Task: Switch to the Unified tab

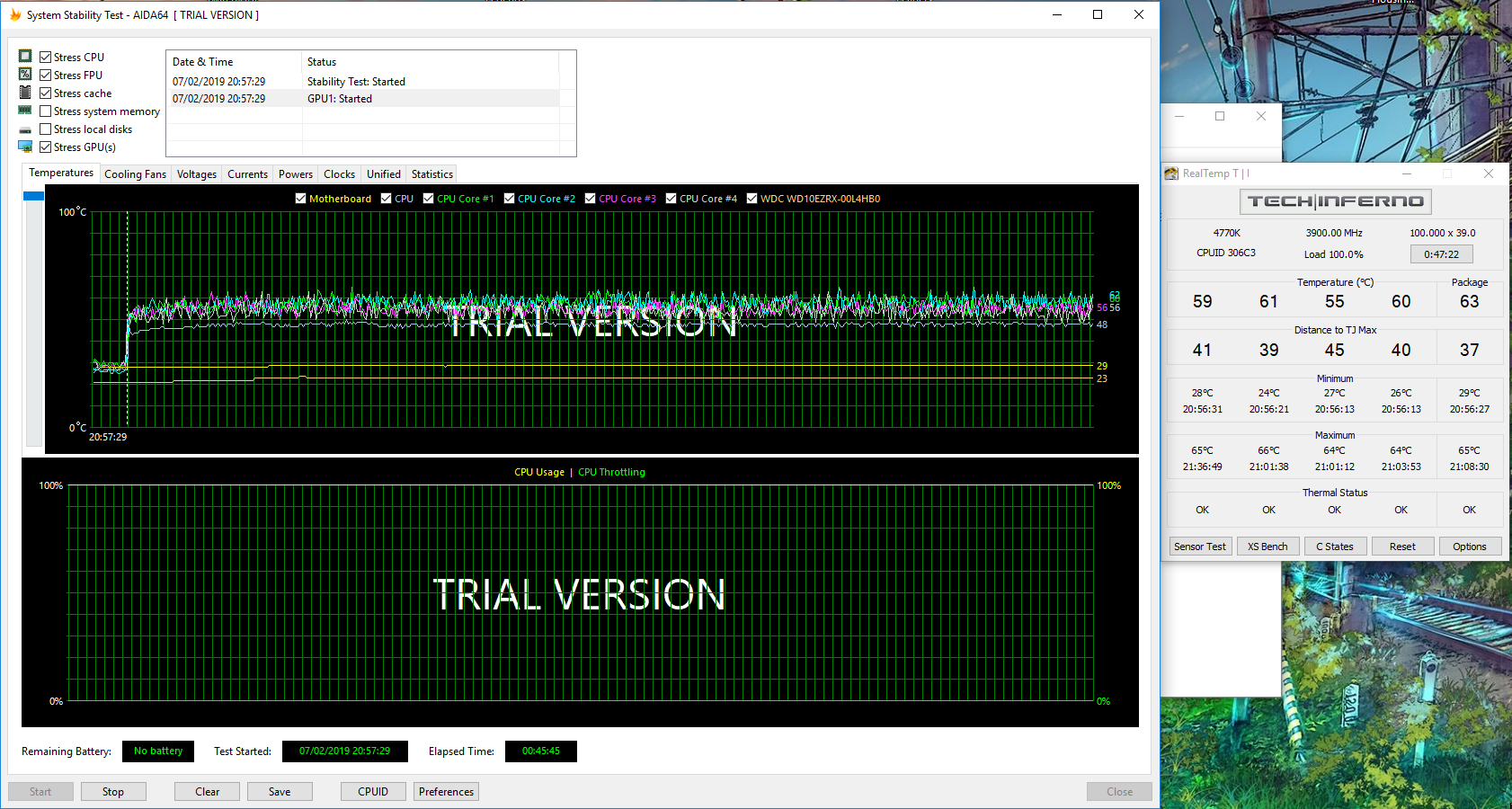Action: [383, 174]
